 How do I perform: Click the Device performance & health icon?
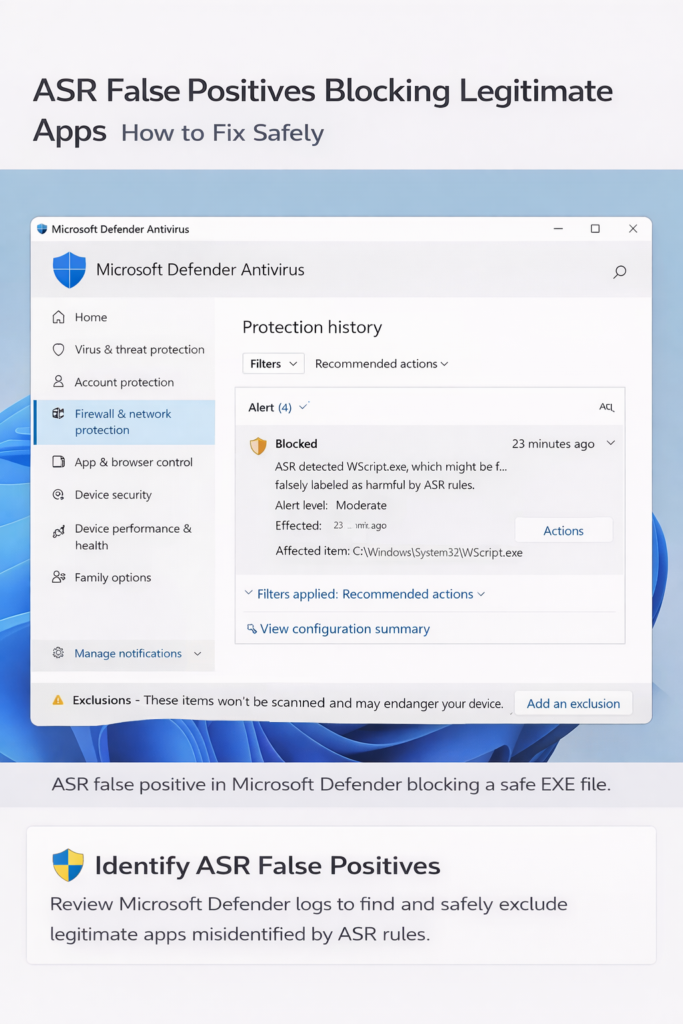click(x=59, y=531)
